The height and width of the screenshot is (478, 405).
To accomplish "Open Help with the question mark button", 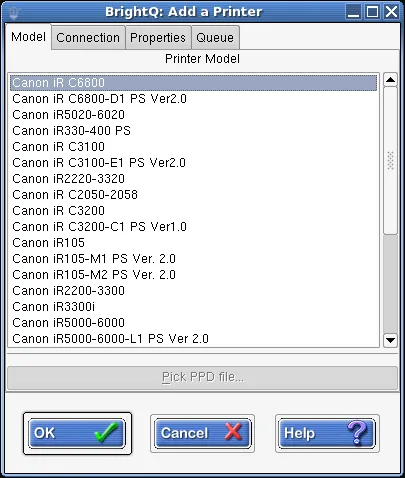I will click(x=327, y=433).
